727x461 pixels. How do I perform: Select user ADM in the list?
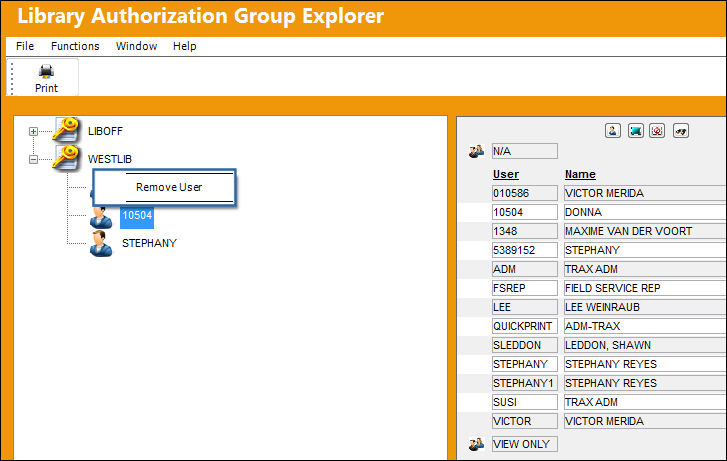coord(525,269)
